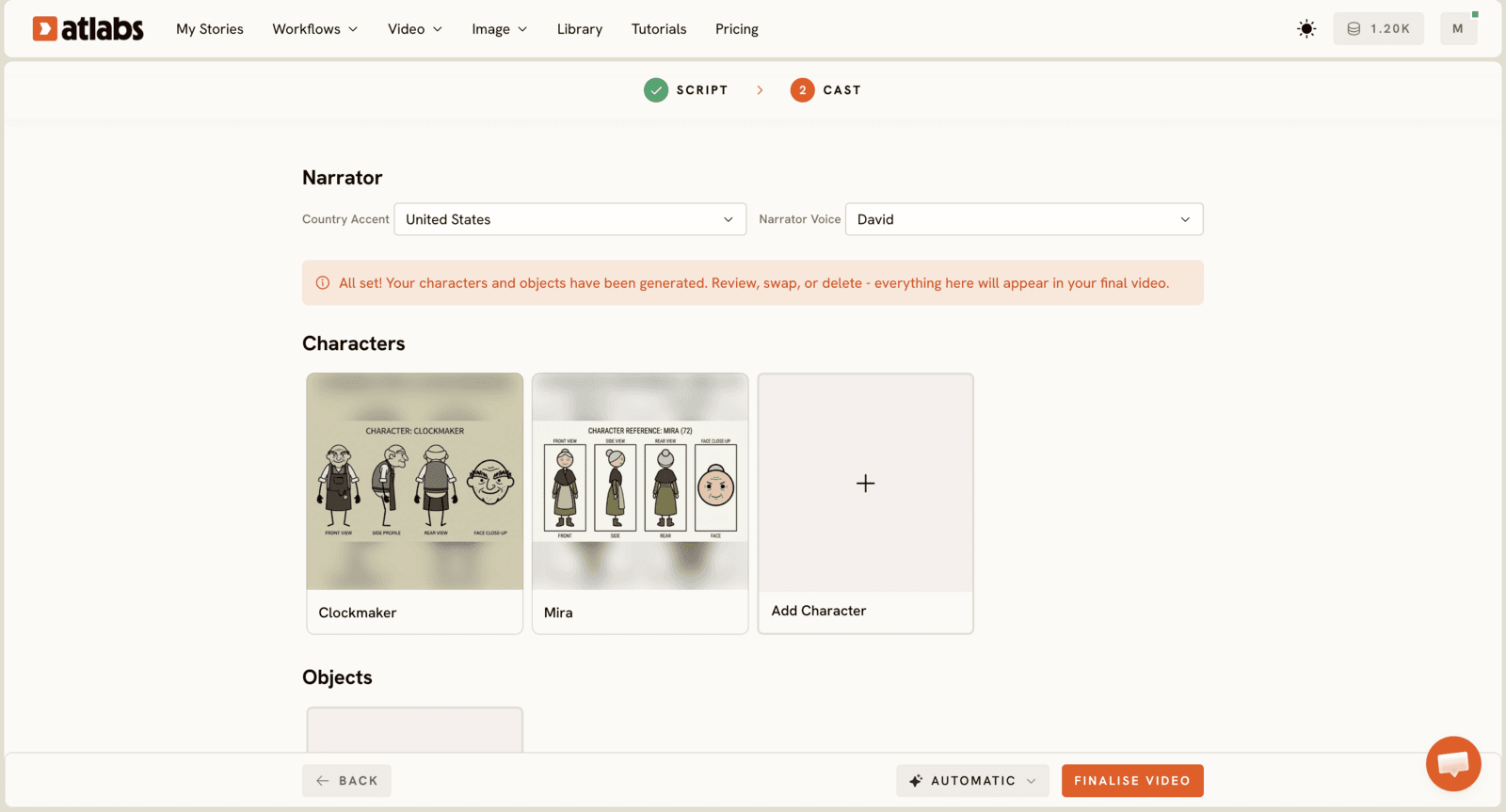1506x812 pixels.
Task: Open the Video menu
Action: pos(415,29)
